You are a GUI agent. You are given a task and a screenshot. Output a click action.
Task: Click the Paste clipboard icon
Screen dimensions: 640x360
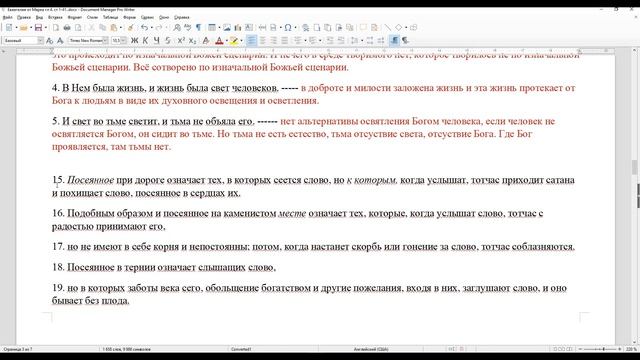click(114, 28)
